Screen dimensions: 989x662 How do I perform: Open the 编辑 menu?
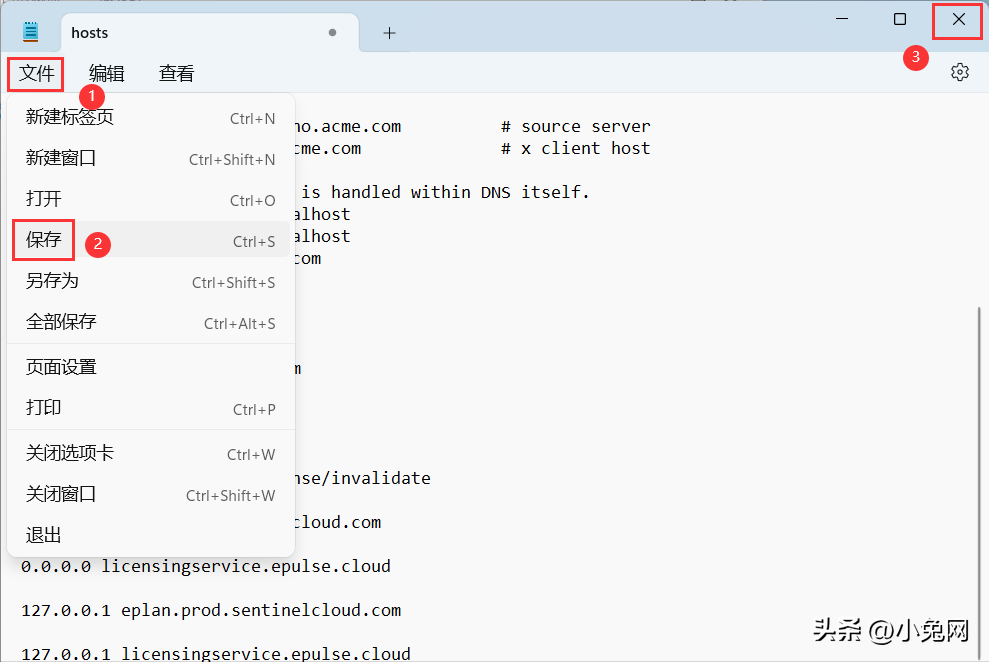coord(106,73)
